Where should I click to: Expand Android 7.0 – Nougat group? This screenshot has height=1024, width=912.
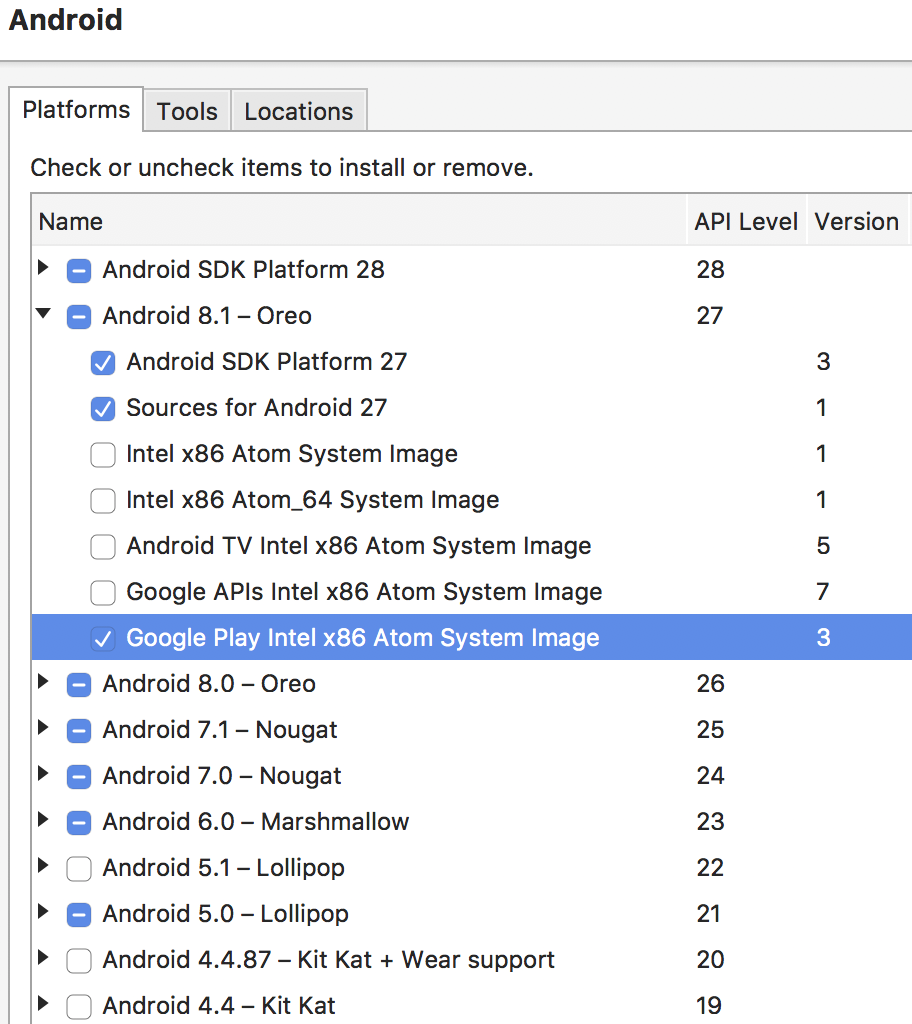coord(43,773)
